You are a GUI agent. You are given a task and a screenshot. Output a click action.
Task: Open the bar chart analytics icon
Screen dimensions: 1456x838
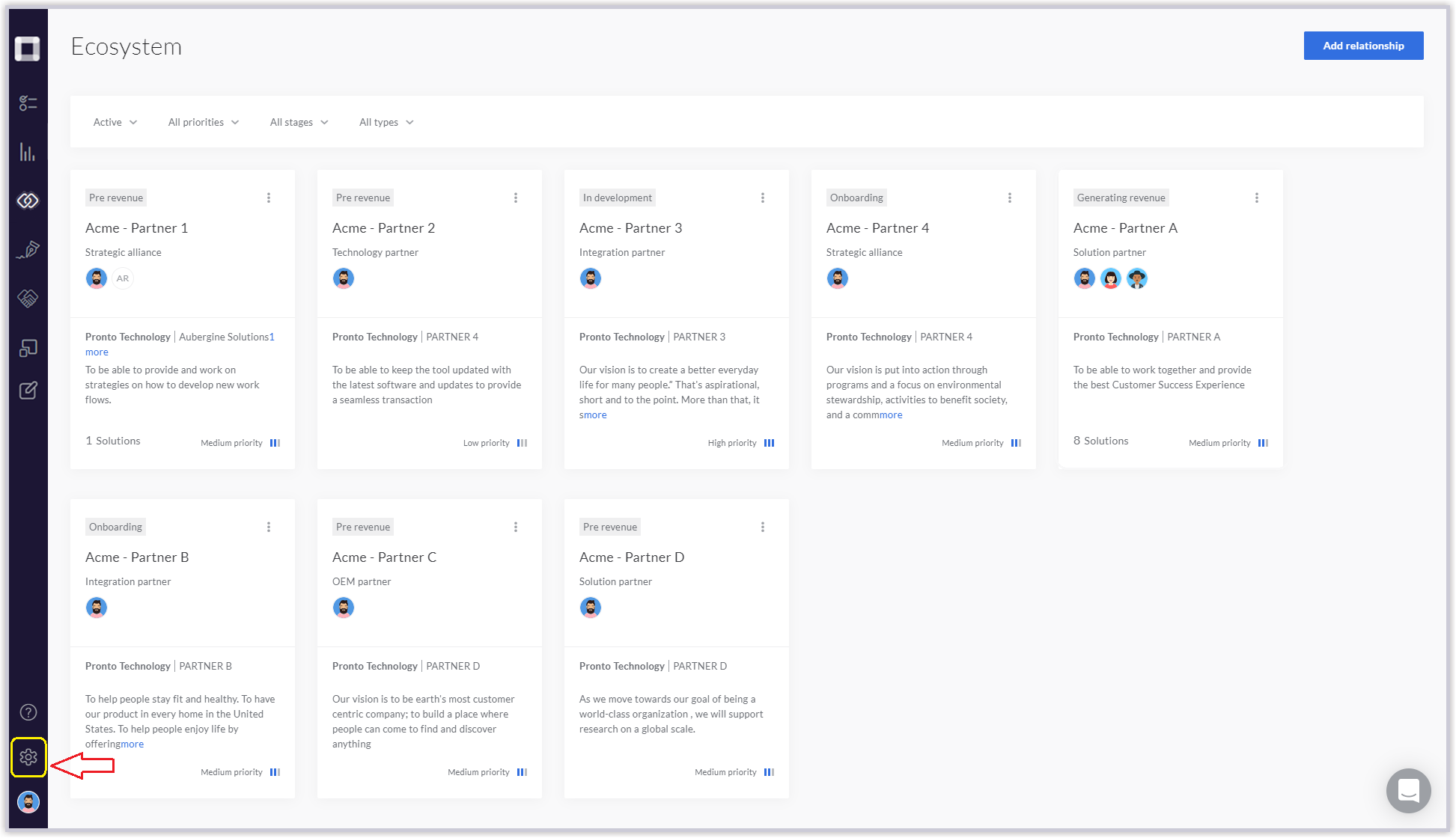(x=28, y=152)
